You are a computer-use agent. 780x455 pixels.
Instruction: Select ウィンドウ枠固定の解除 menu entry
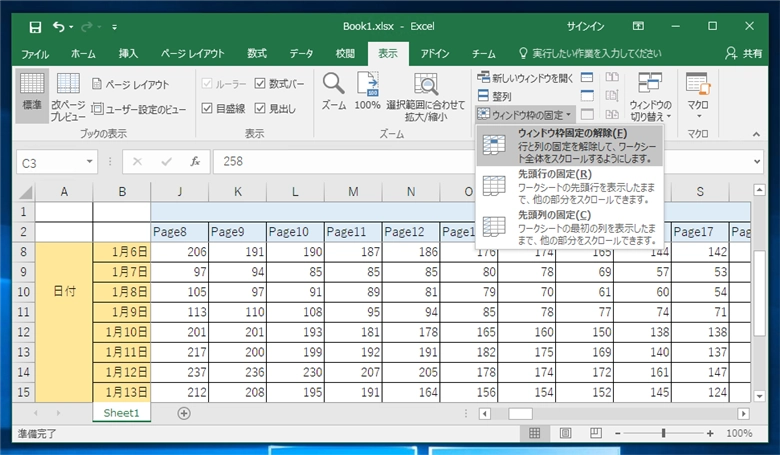tap(570, 146)
